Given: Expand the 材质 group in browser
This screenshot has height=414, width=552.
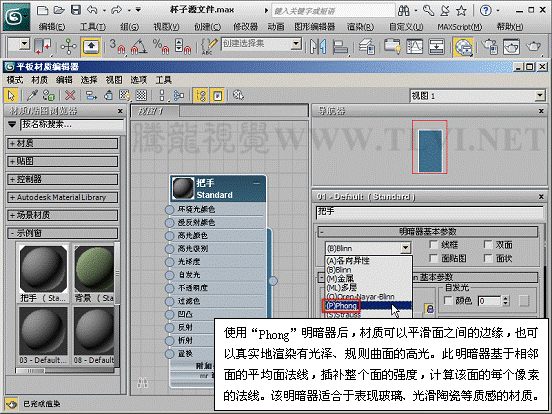Looking at the screenshot, I should coord(63,143).
